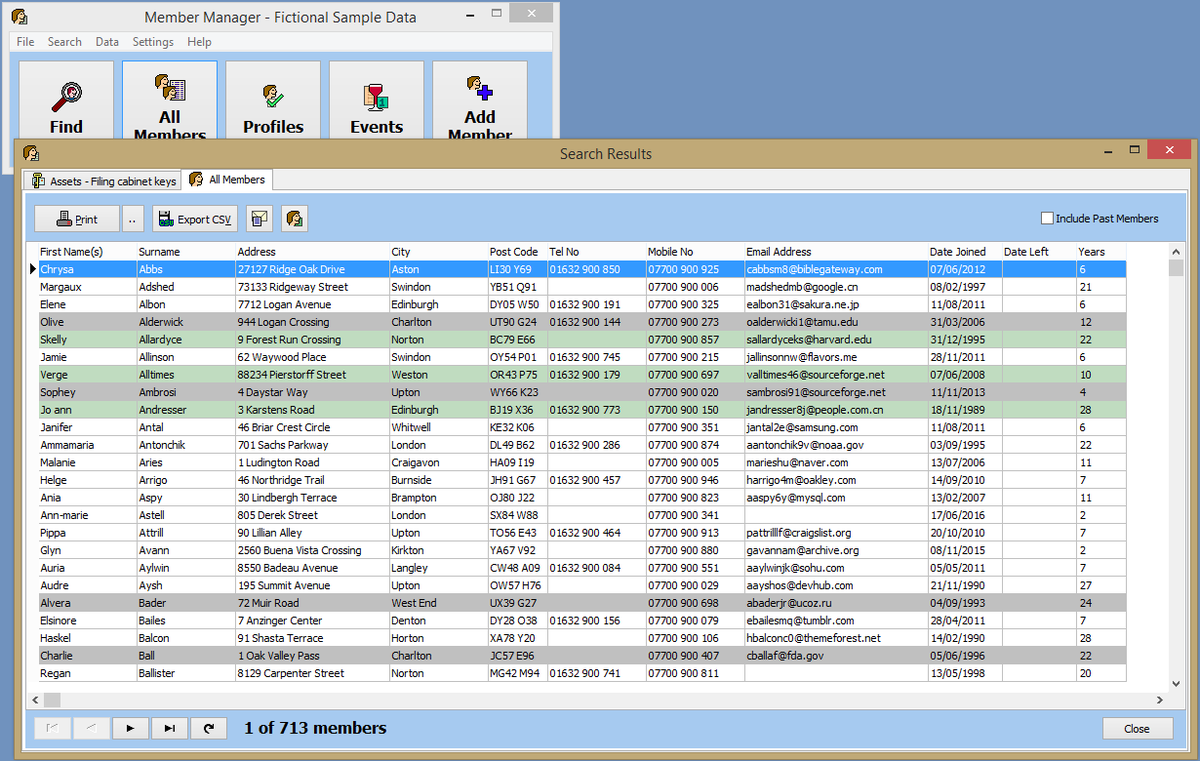Jump to last record in navigator

point(169,729)
